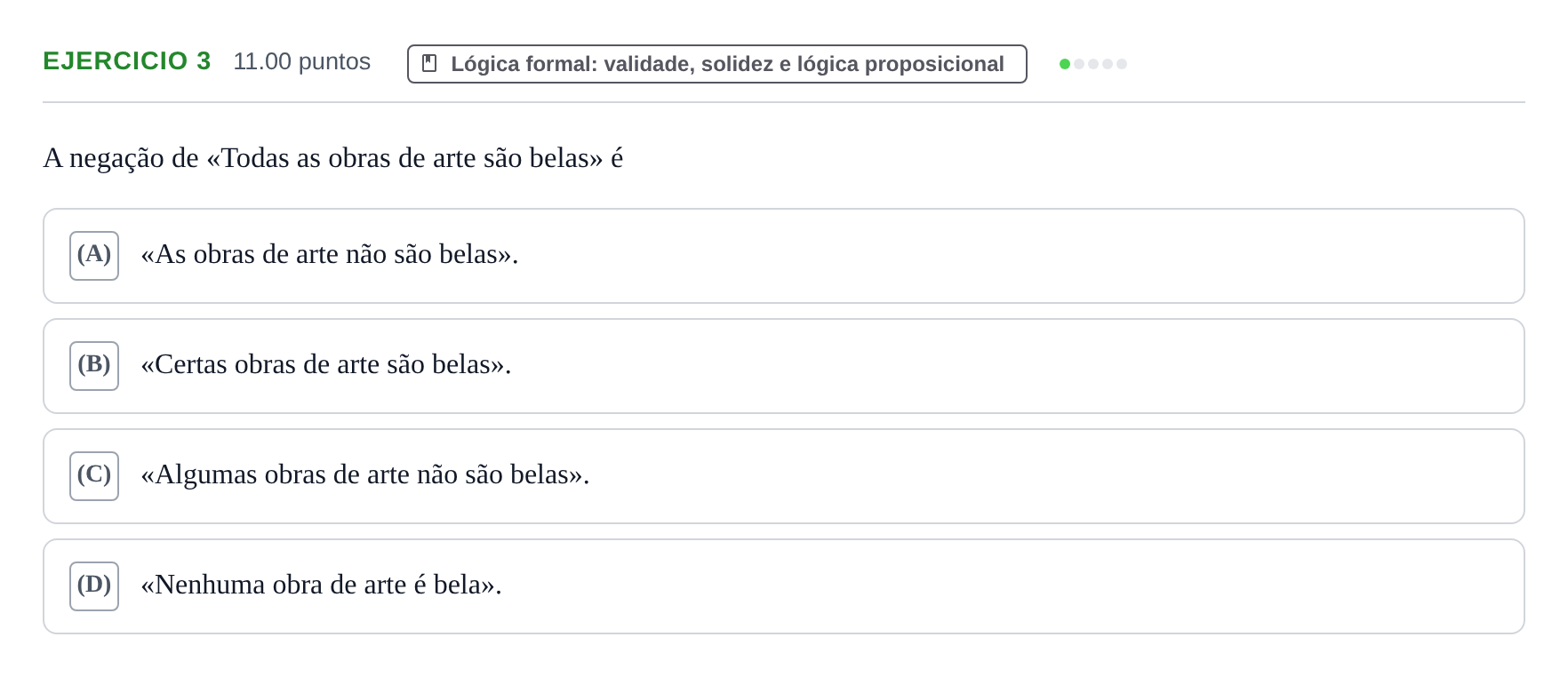Choose answer «Nenhuma obra de arte é bela»
The width and height of the screenshot is (1568, 677).
784,586
